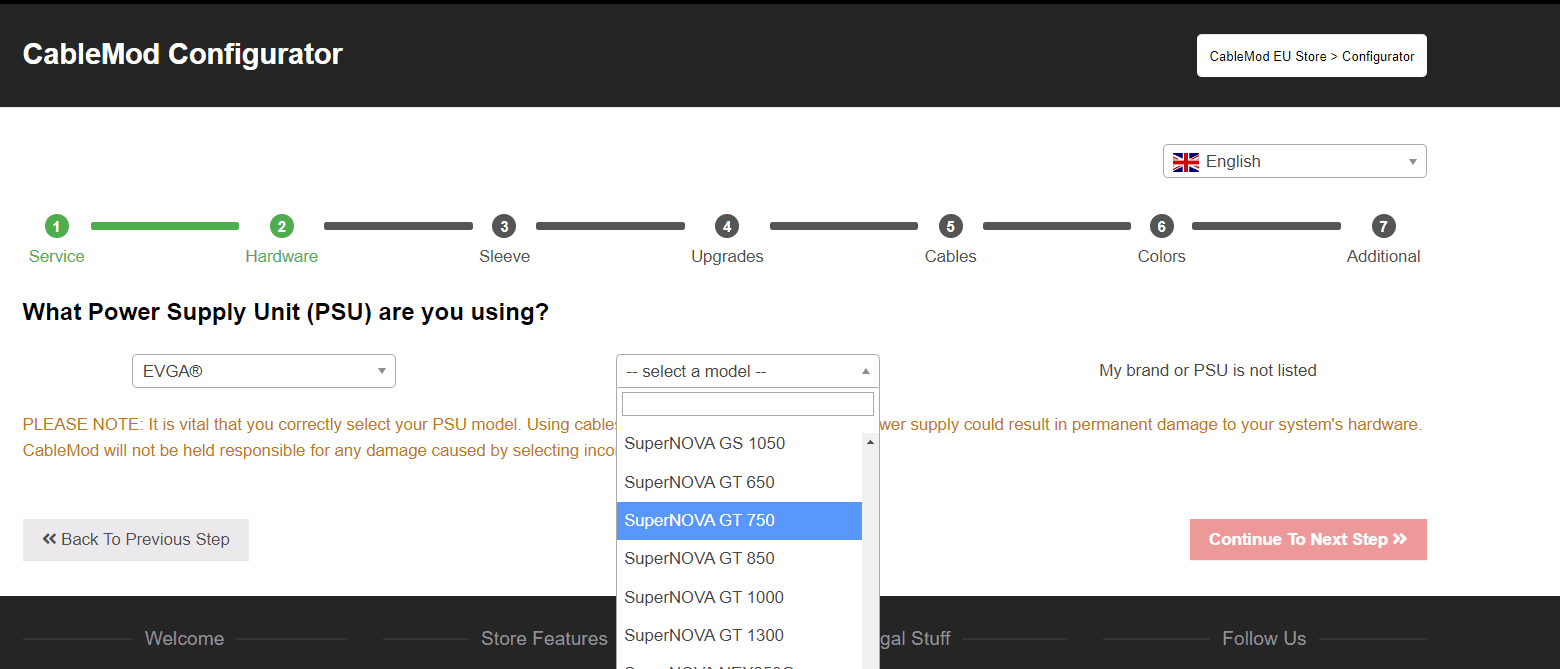Select SuperNOVA GT 650 from list
Viewport: 1560px width, 669px height.
point(739,482)
